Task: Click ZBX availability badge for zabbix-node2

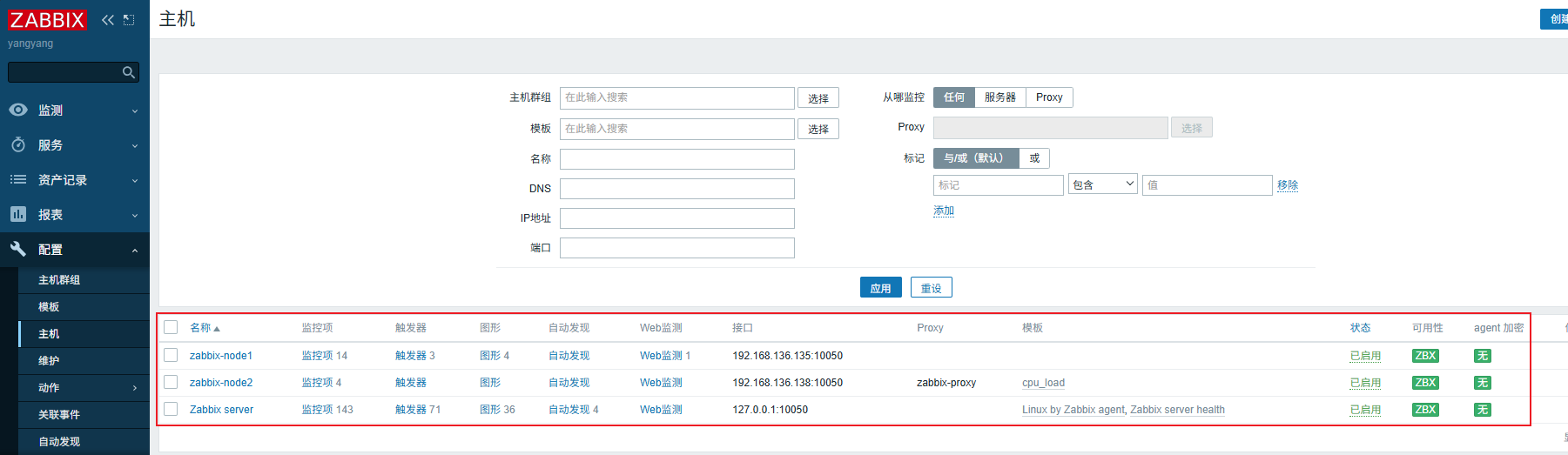Action: tap(1425, 383)
